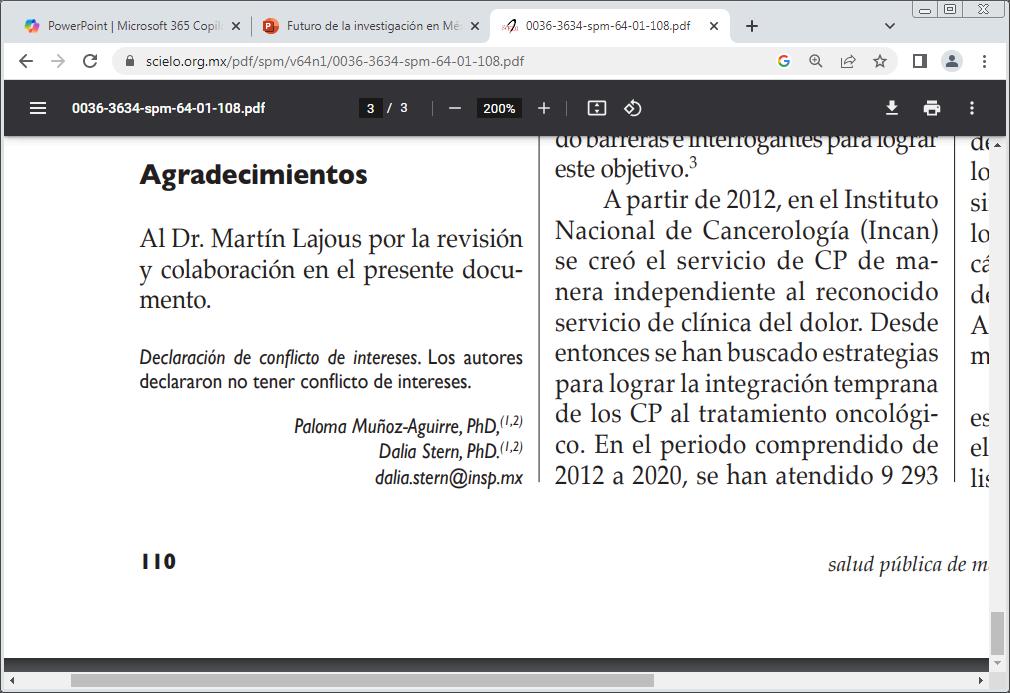Bookmark this page with the star
The image size is (1010, 693).
(880, 61)
